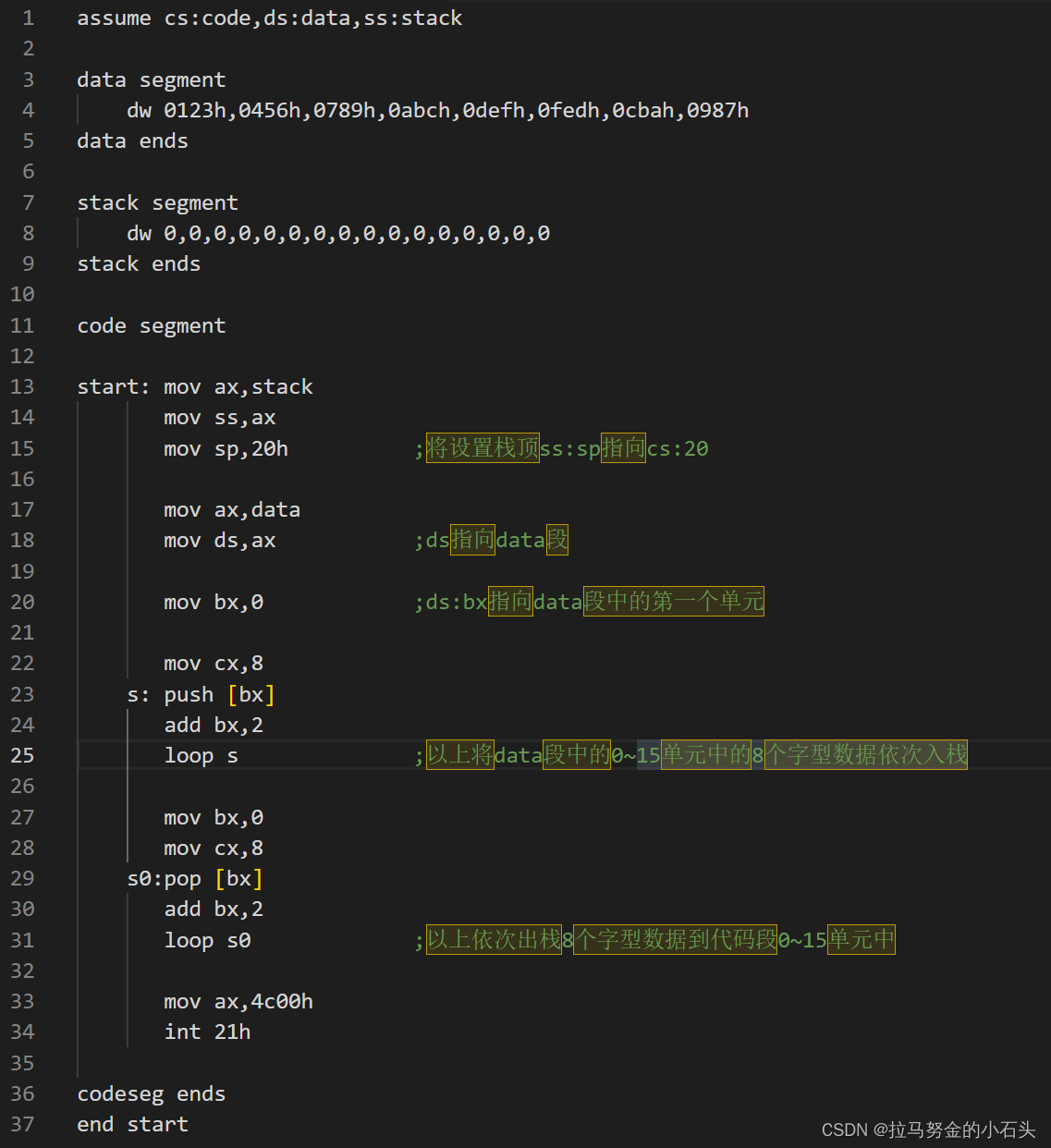1051x1148 pixels.
Task: Click line number 13 in the gutter
Action: (22, 386)
